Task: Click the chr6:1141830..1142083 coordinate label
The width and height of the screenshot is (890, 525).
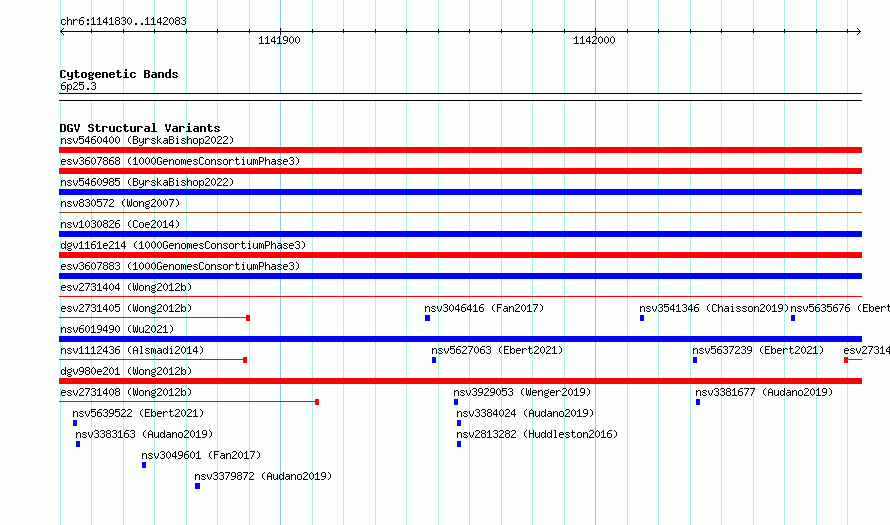Action: coord(123,21)
